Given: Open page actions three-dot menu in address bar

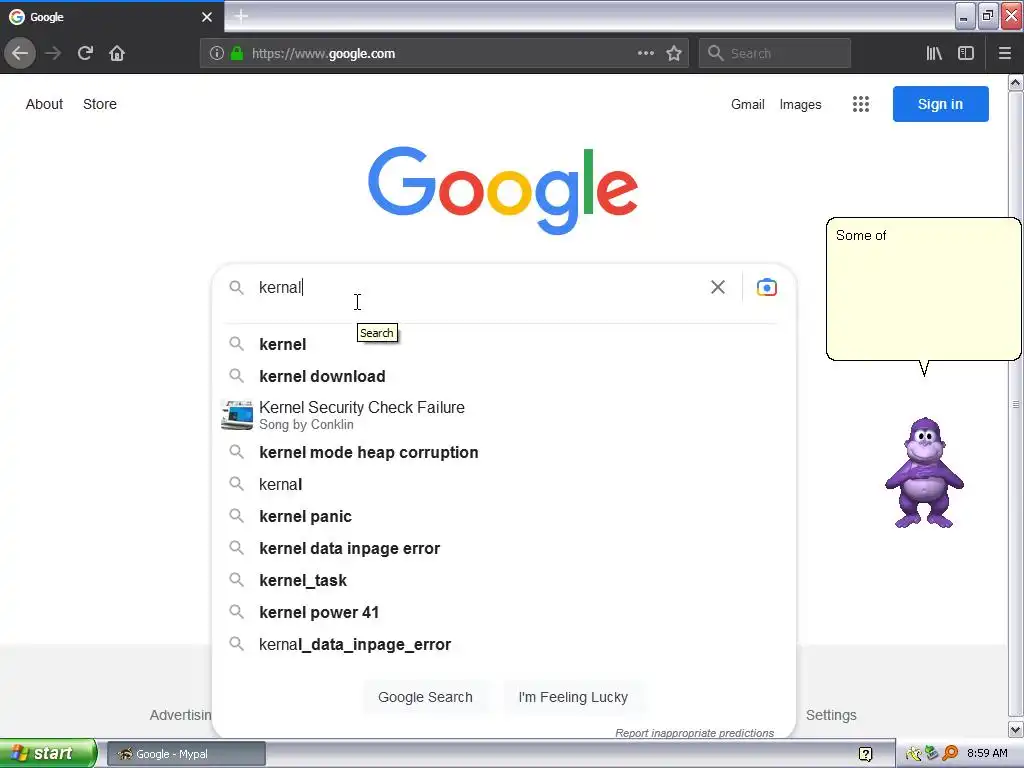Looking at the screenshot, I should 645,53.
